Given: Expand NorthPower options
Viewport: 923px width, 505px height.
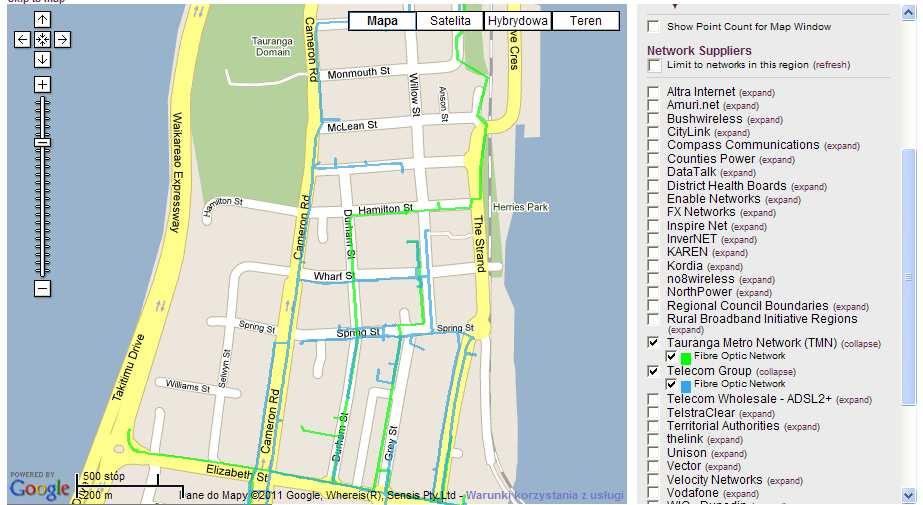Looking at the screenshot, I should pos(754,293).
